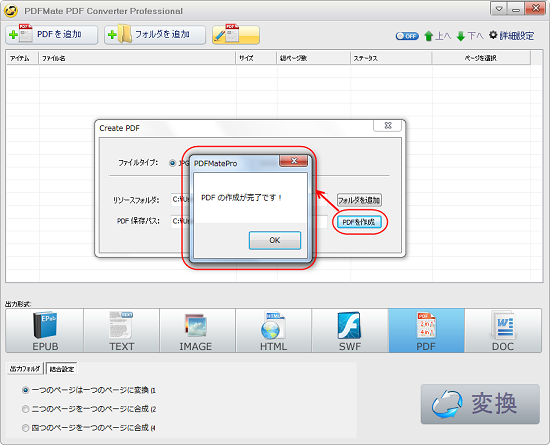Open 詳細設定 advanced settings
Screen dimensions: 550x445
512,35
